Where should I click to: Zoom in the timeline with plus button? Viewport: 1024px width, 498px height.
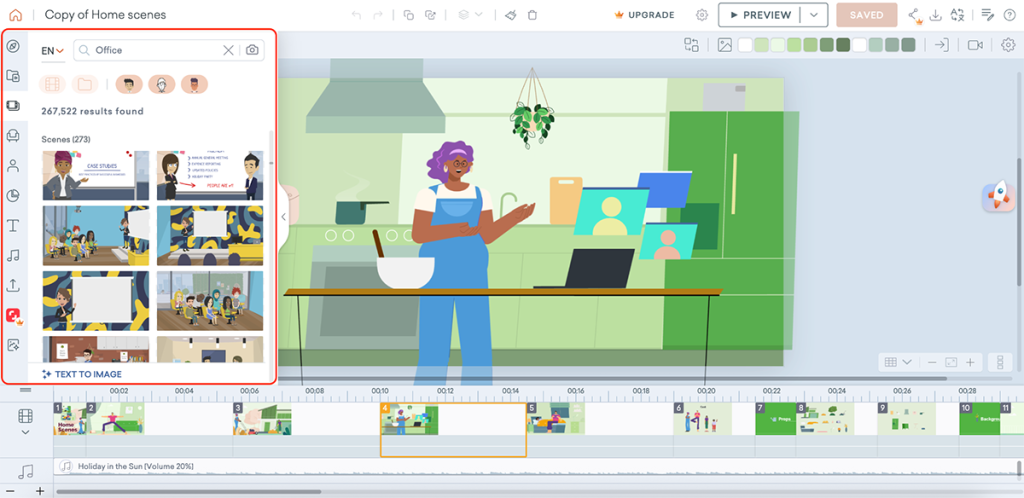click(40, 490)
